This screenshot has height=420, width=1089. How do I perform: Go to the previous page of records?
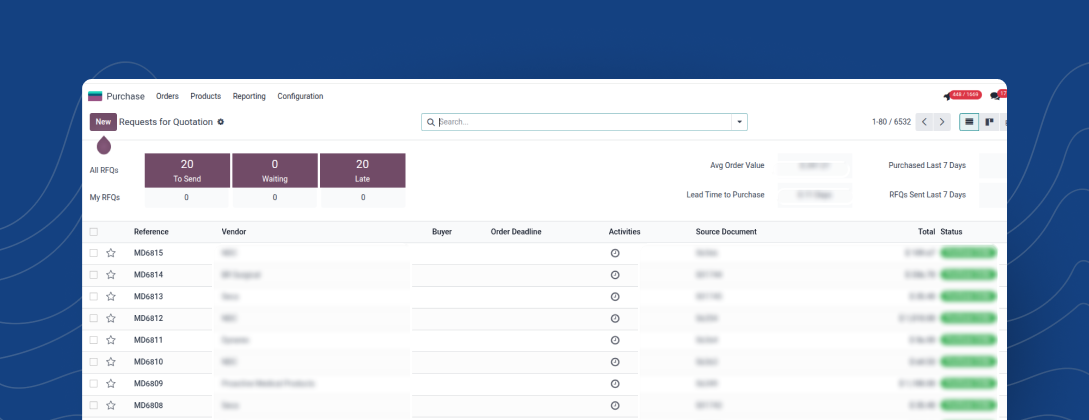pos(924,122)
